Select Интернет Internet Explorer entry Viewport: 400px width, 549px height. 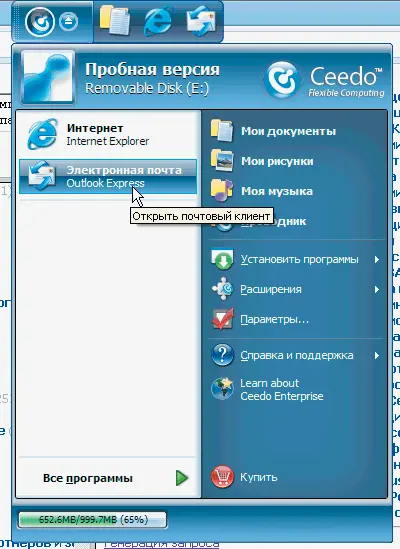[x=108, y=134]
